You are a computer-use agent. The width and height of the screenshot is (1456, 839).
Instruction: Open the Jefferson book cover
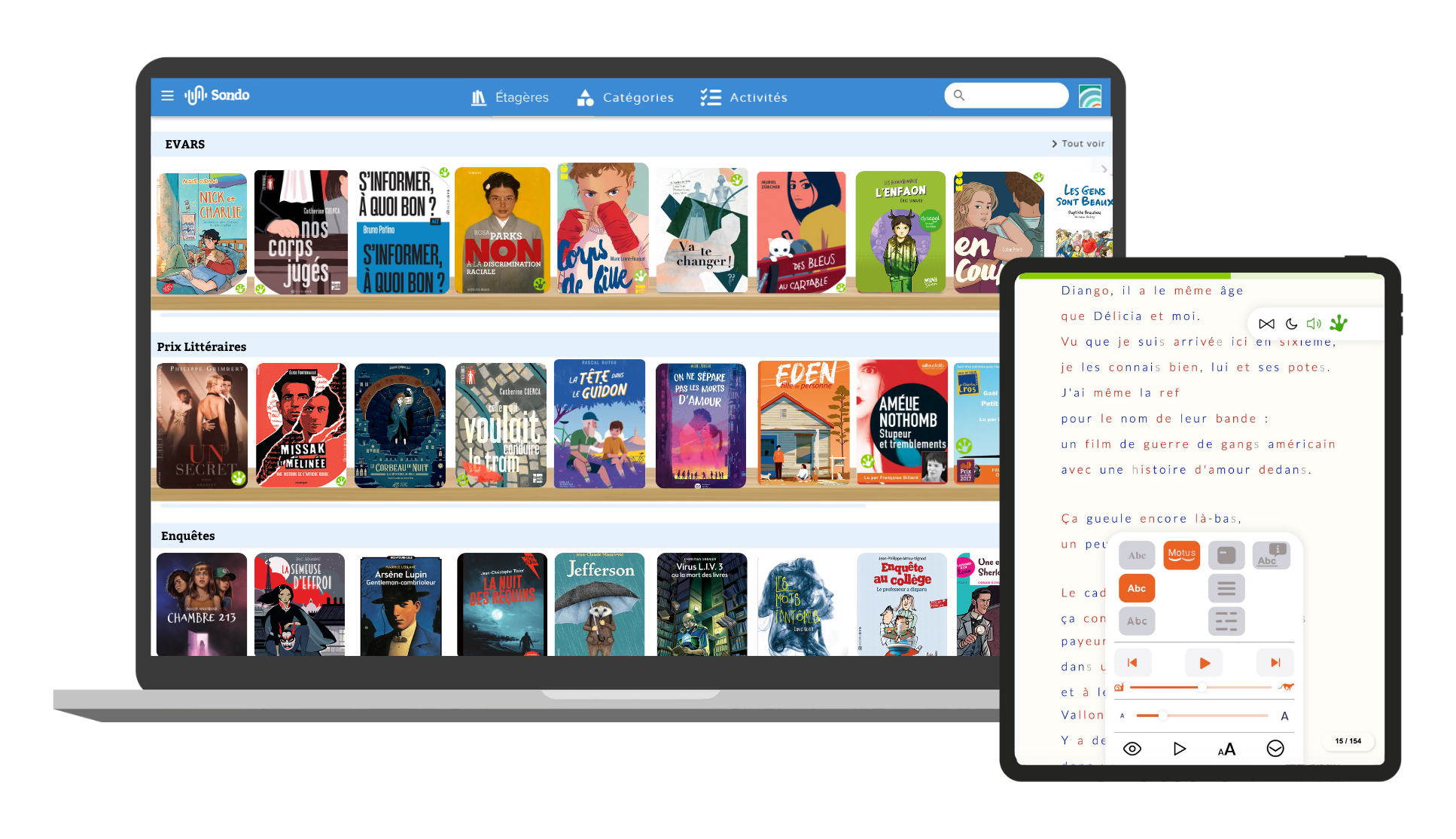tap(600, 605)
